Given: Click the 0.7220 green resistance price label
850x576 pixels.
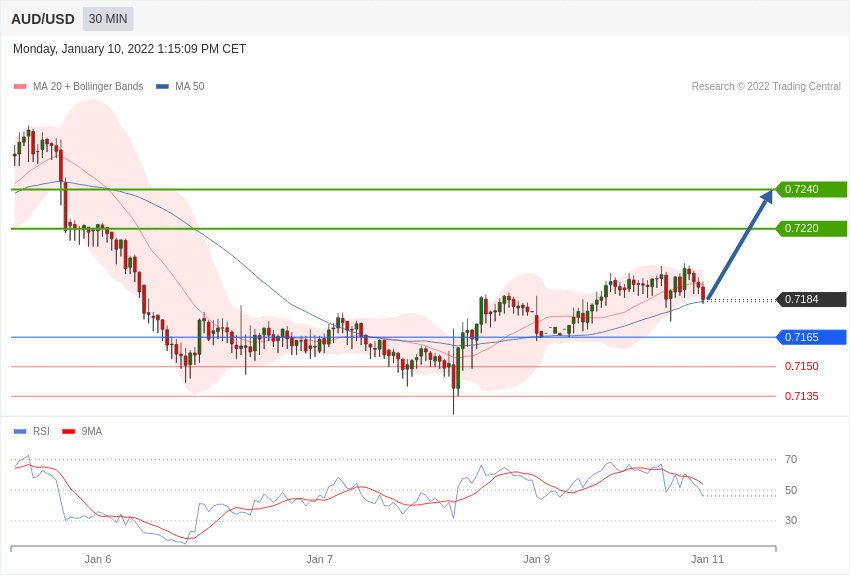Looking at the screenshot, I should pyautogui.click(x=811, y=228).
